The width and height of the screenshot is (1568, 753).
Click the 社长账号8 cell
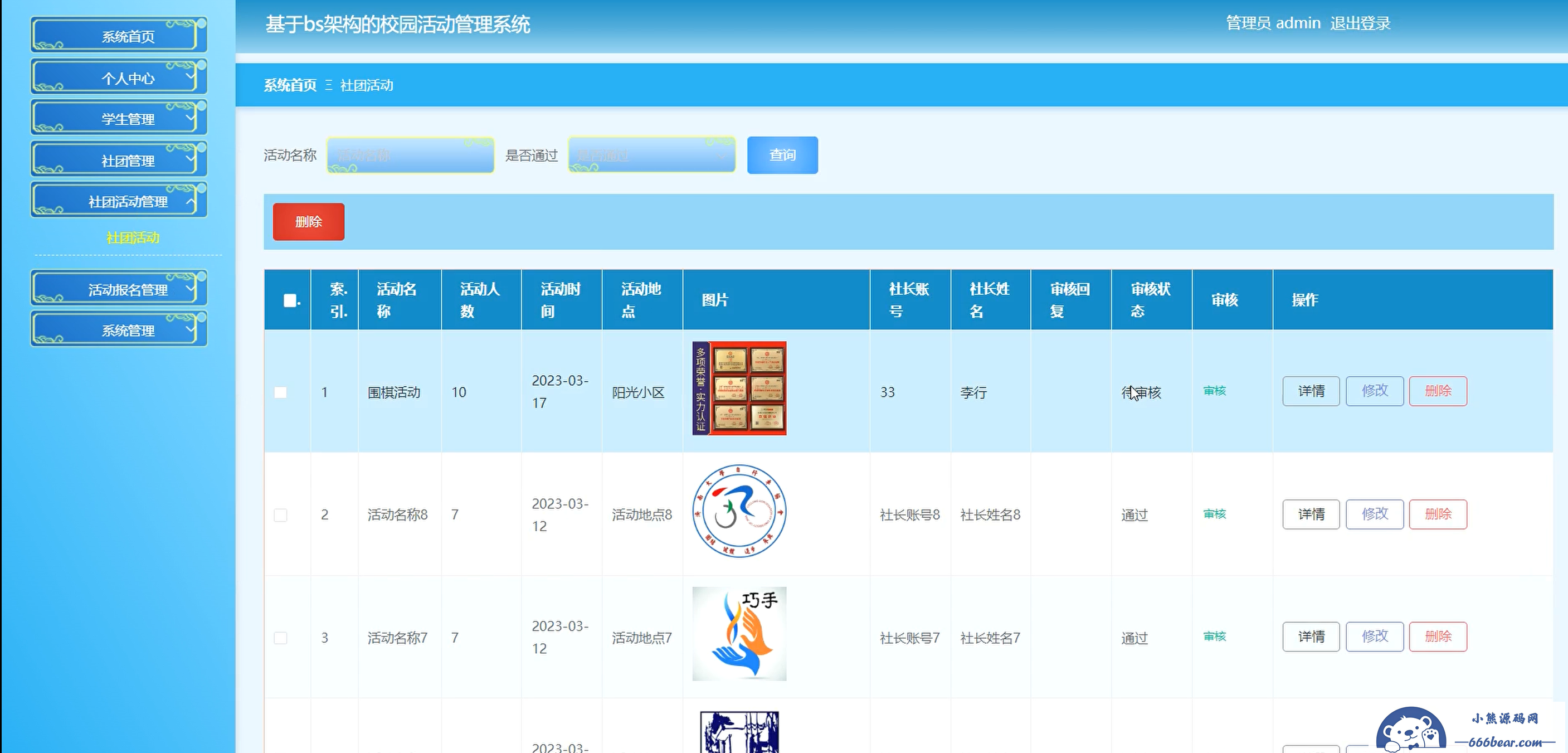tap(909, 515)
